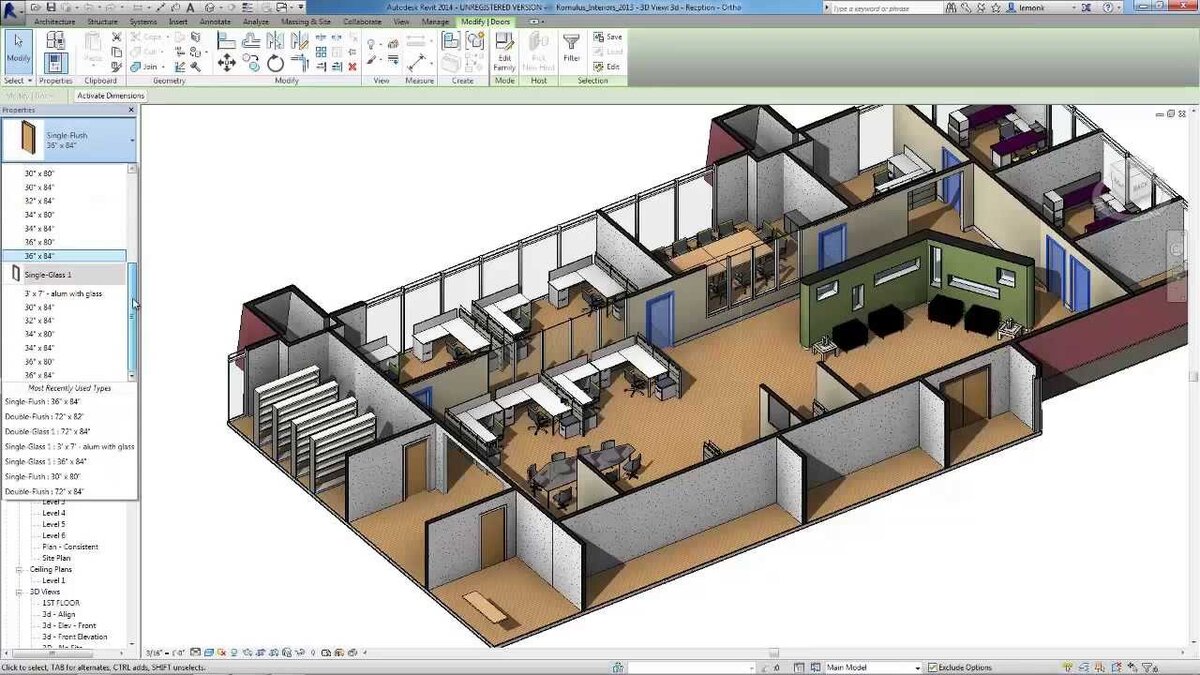Click the Properties palette button in ribbon

coord(56,62)
